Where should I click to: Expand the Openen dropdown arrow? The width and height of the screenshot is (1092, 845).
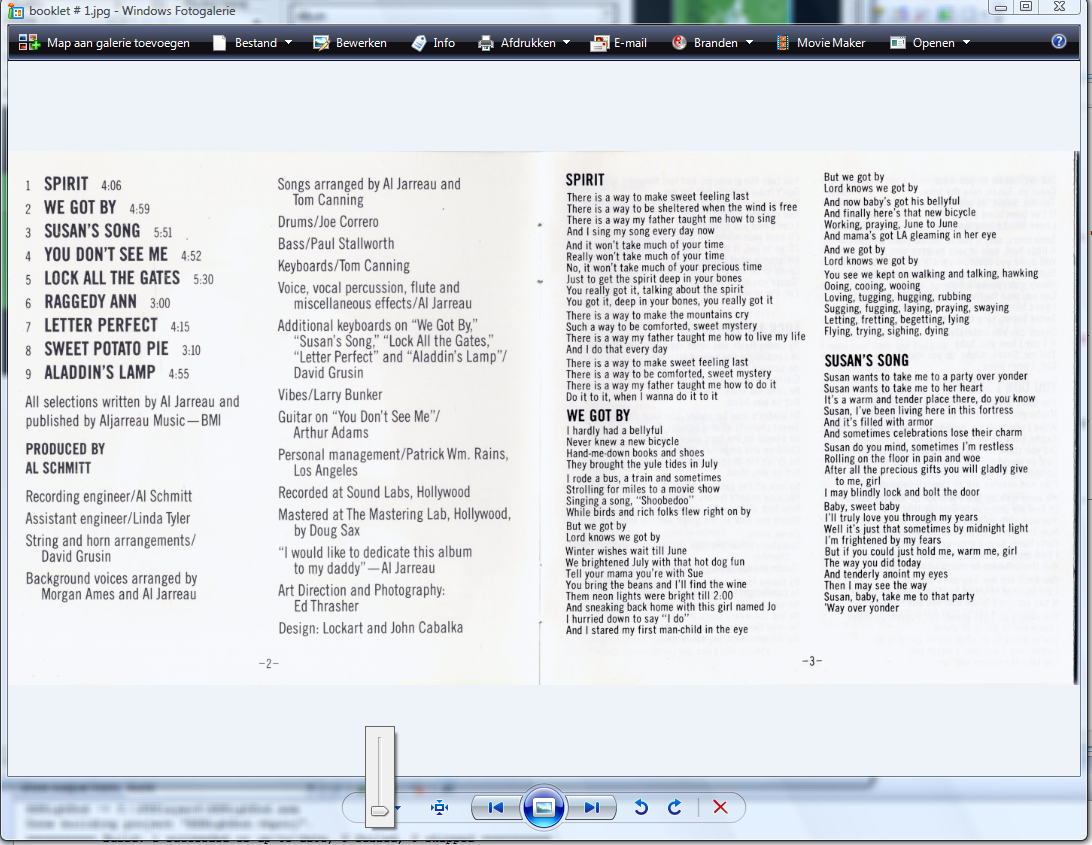click(967, 42)
